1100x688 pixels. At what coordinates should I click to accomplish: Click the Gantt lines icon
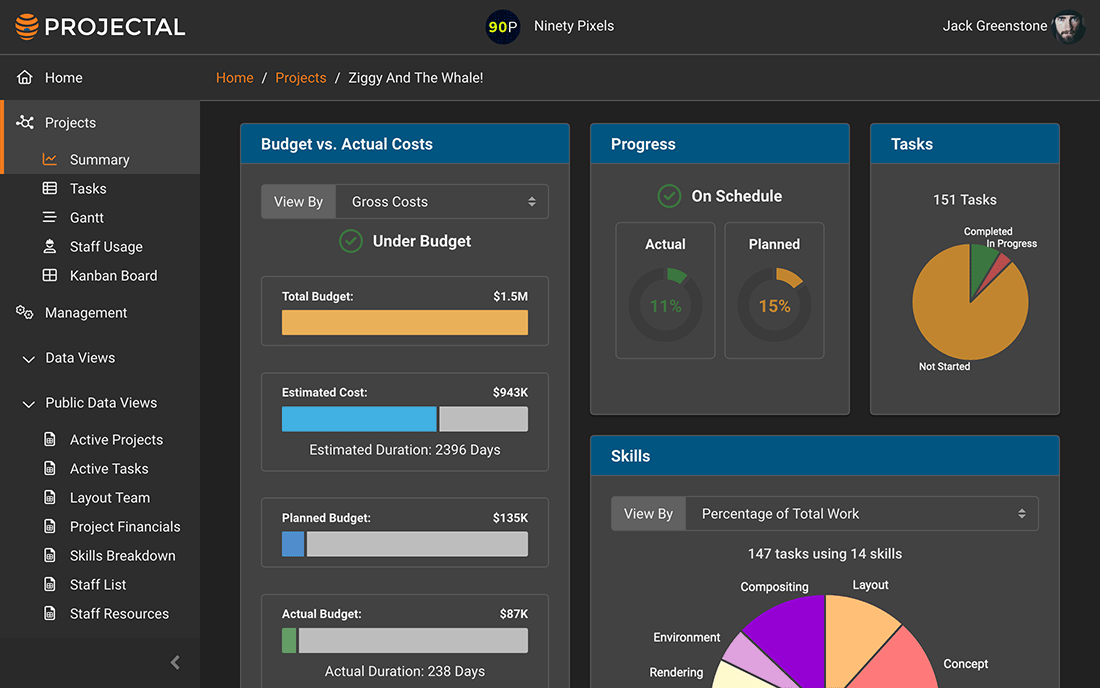tap(49, 217)
